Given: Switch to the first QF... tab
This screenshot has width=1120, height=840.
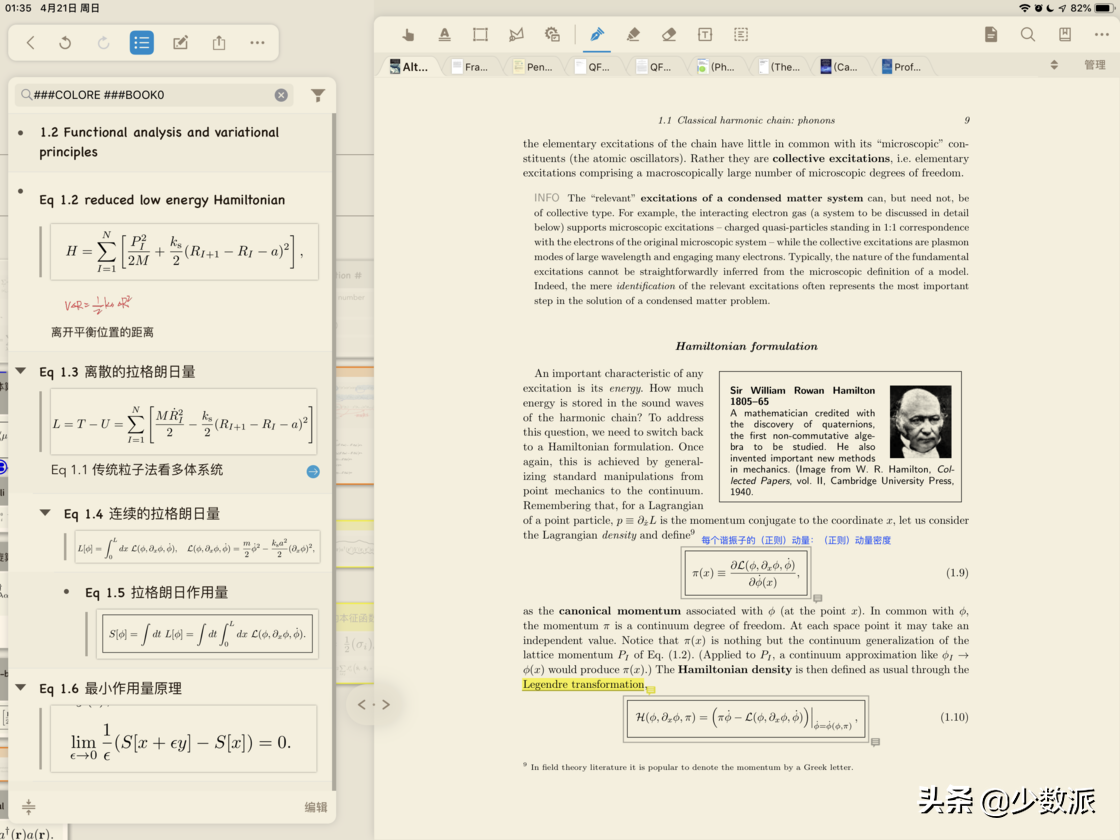Looking at the screenshot, I should 593,66.
